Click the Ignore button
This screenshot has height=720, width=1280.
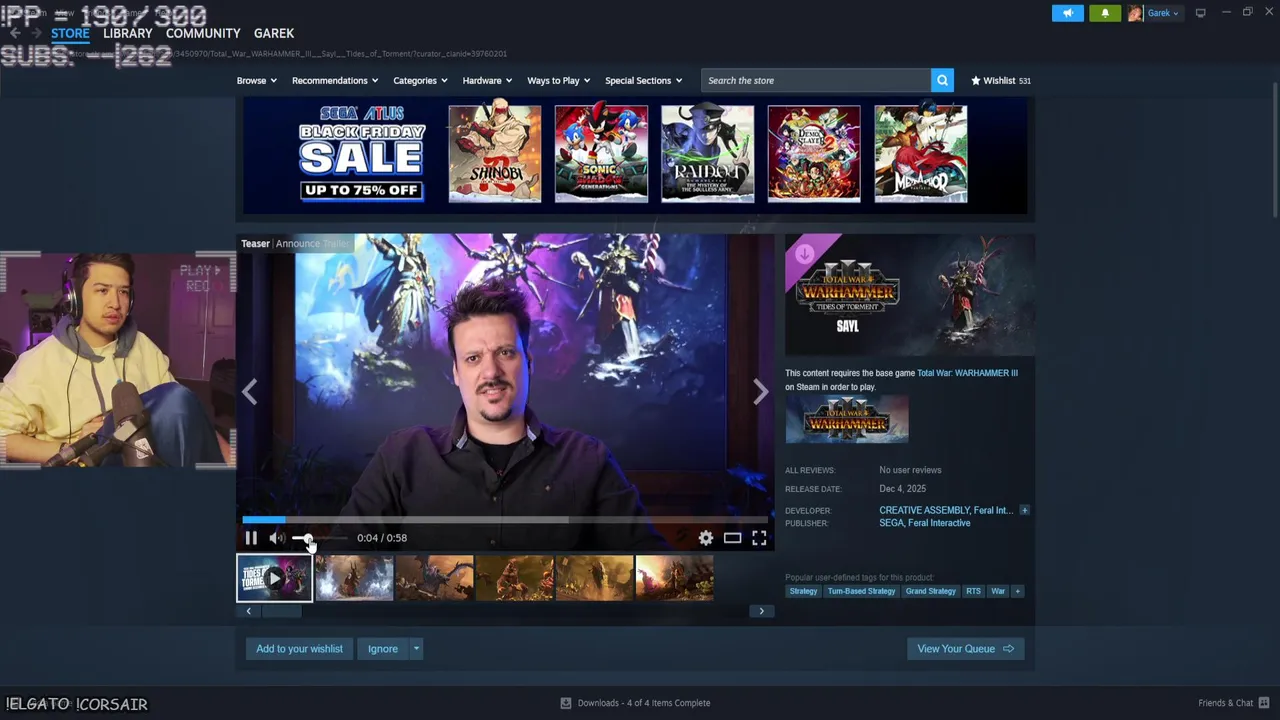coord(383,649)
